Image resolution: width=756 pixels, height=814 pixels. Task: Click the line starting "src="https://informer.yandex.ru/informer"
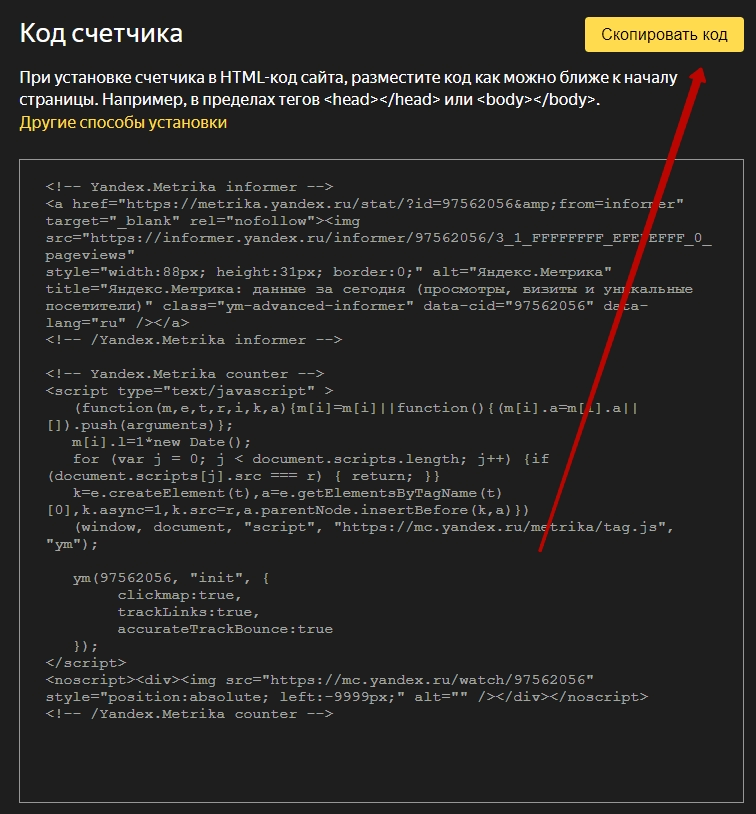click(x=379, y=238)
